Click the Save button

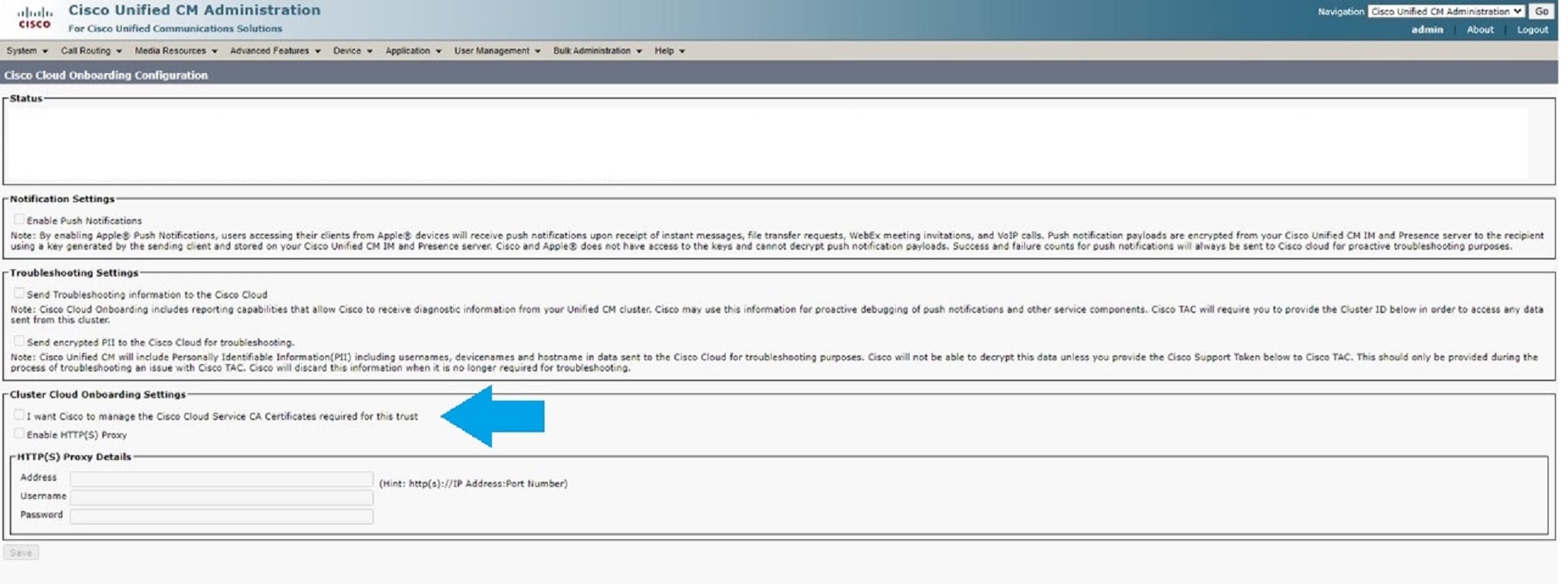tap(21, 552)
